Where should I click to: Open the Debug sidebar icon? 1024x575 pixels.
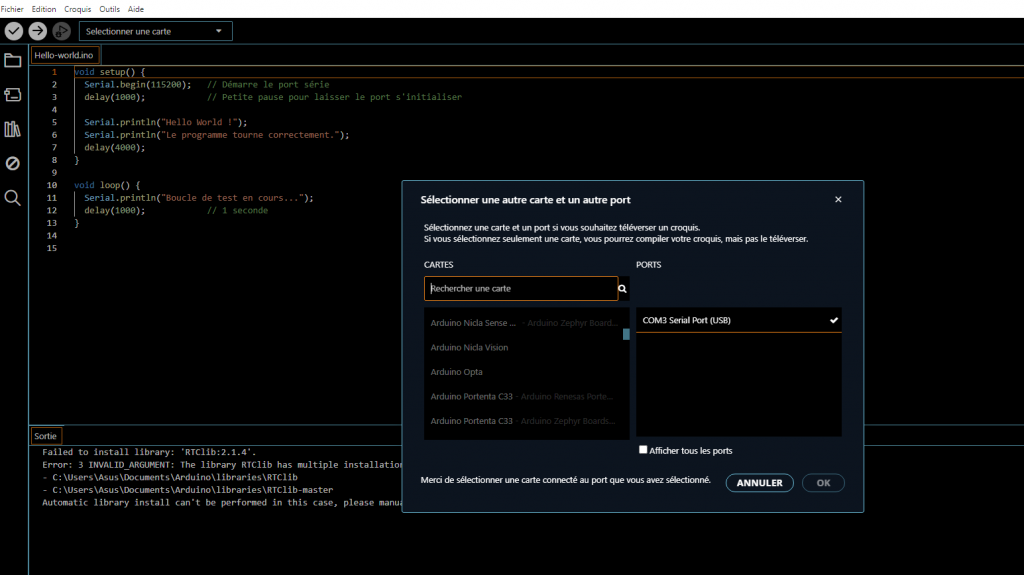click(12, 163)
